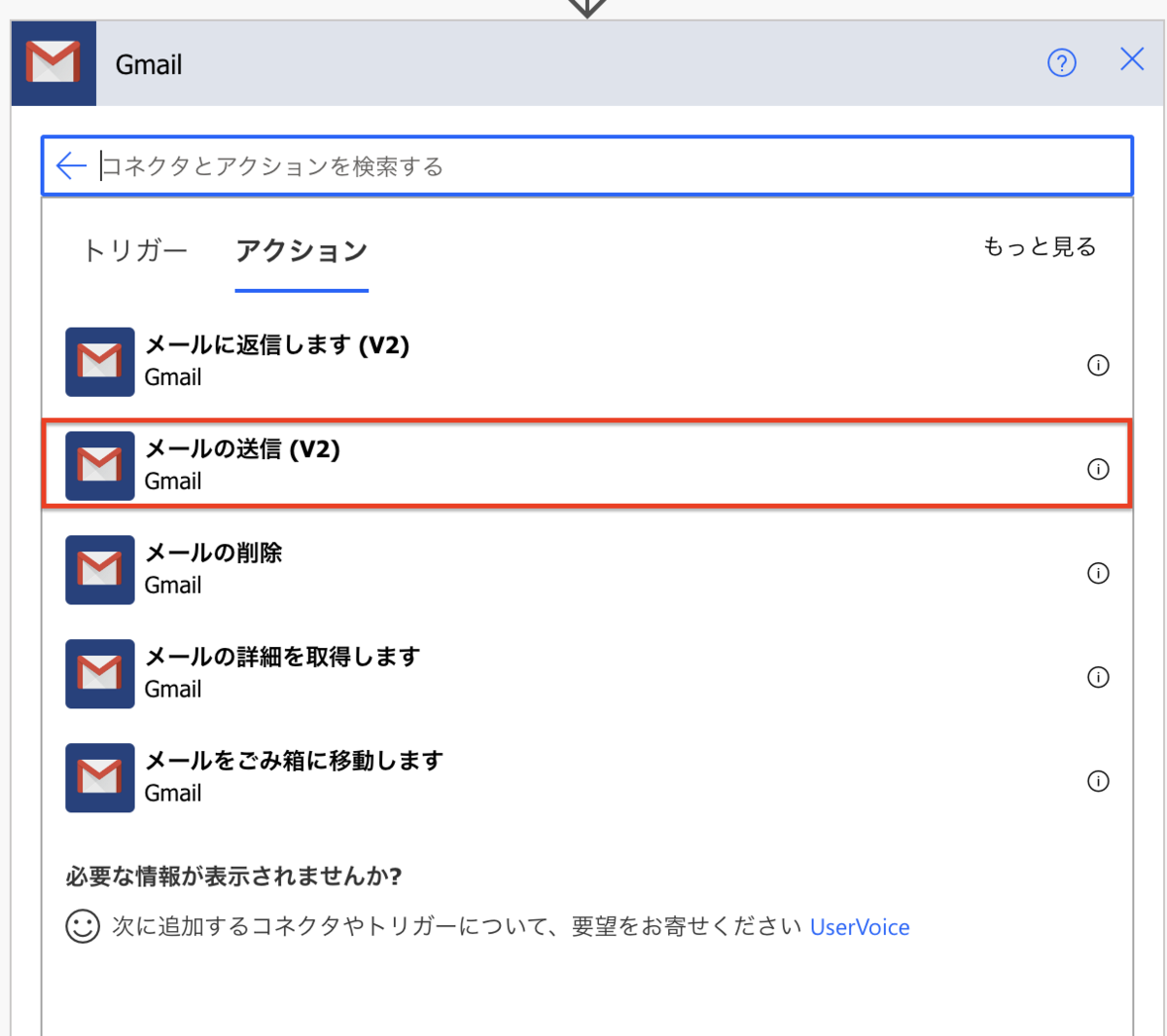Choose the メールの送信 (V2) action
Image resolution: width=1167 pixels, height=1036 pixels.
[x=587, y=464]
